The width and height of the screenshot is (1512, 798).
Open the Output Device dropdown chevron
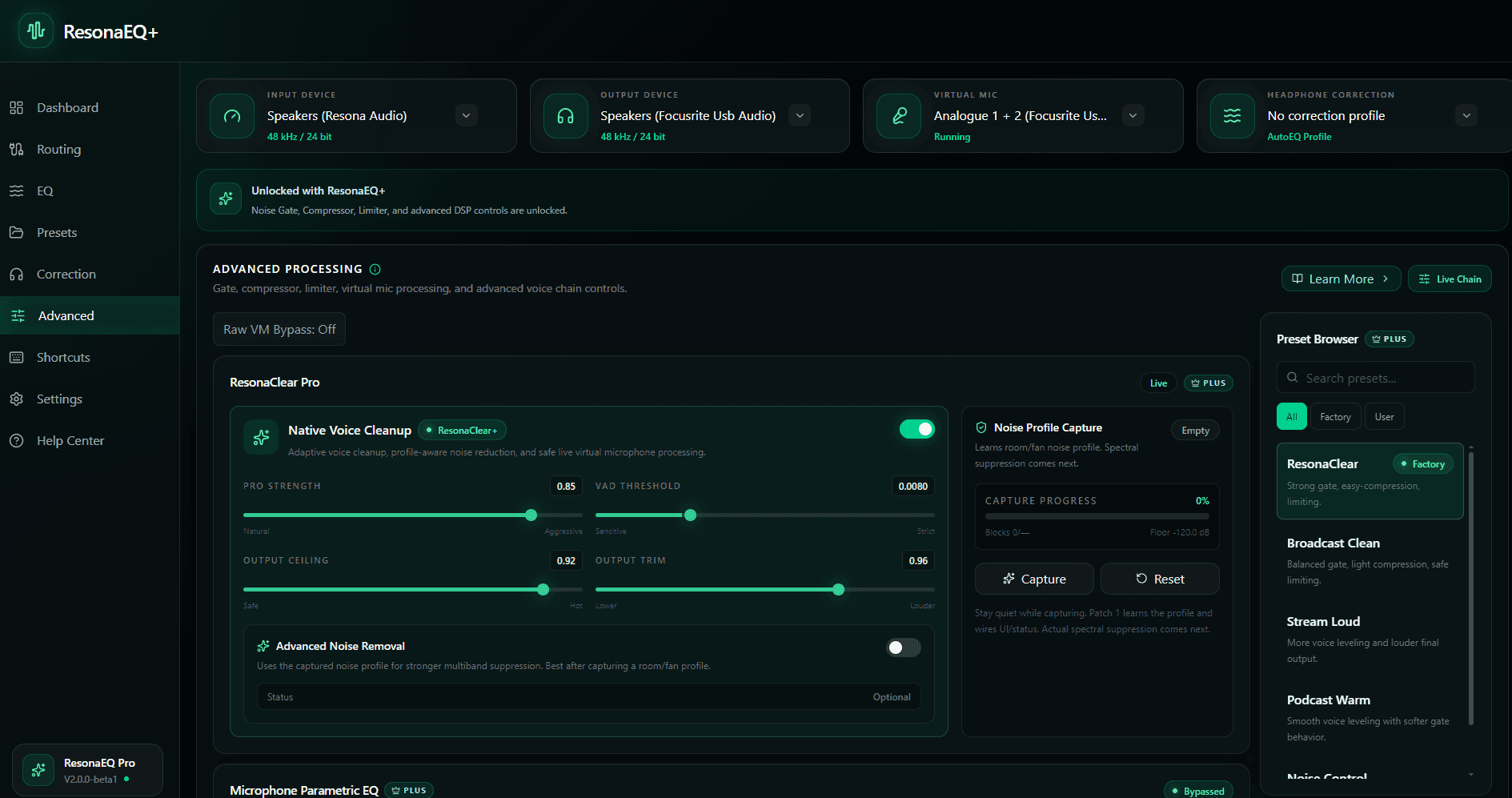(800, 115)
